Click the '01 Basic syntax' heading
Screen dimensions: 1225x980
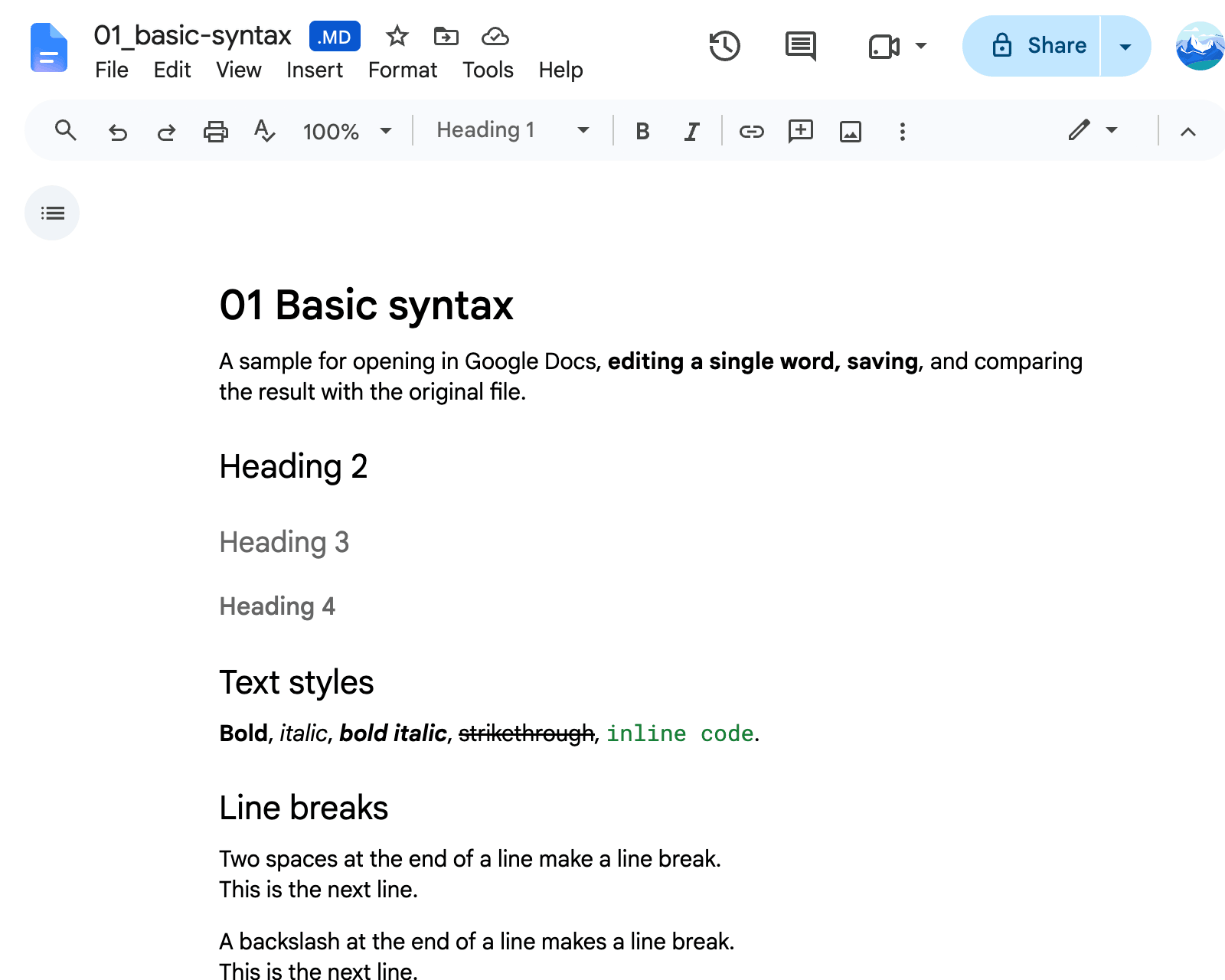pos(366,305)
